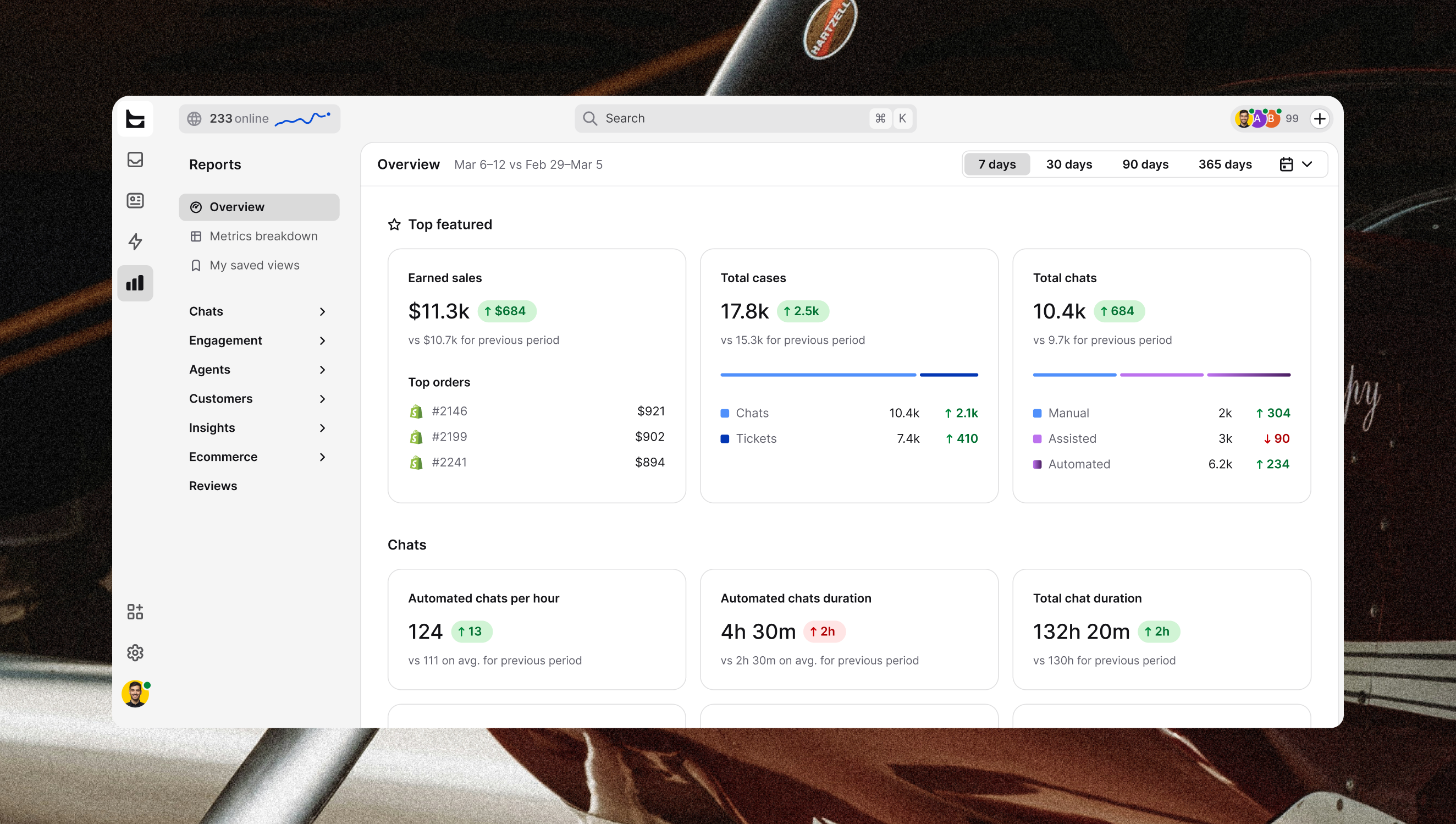1456x824 pixels.
Task: Click the Tickets dark blue legend swatch
Action: point(725,439)
